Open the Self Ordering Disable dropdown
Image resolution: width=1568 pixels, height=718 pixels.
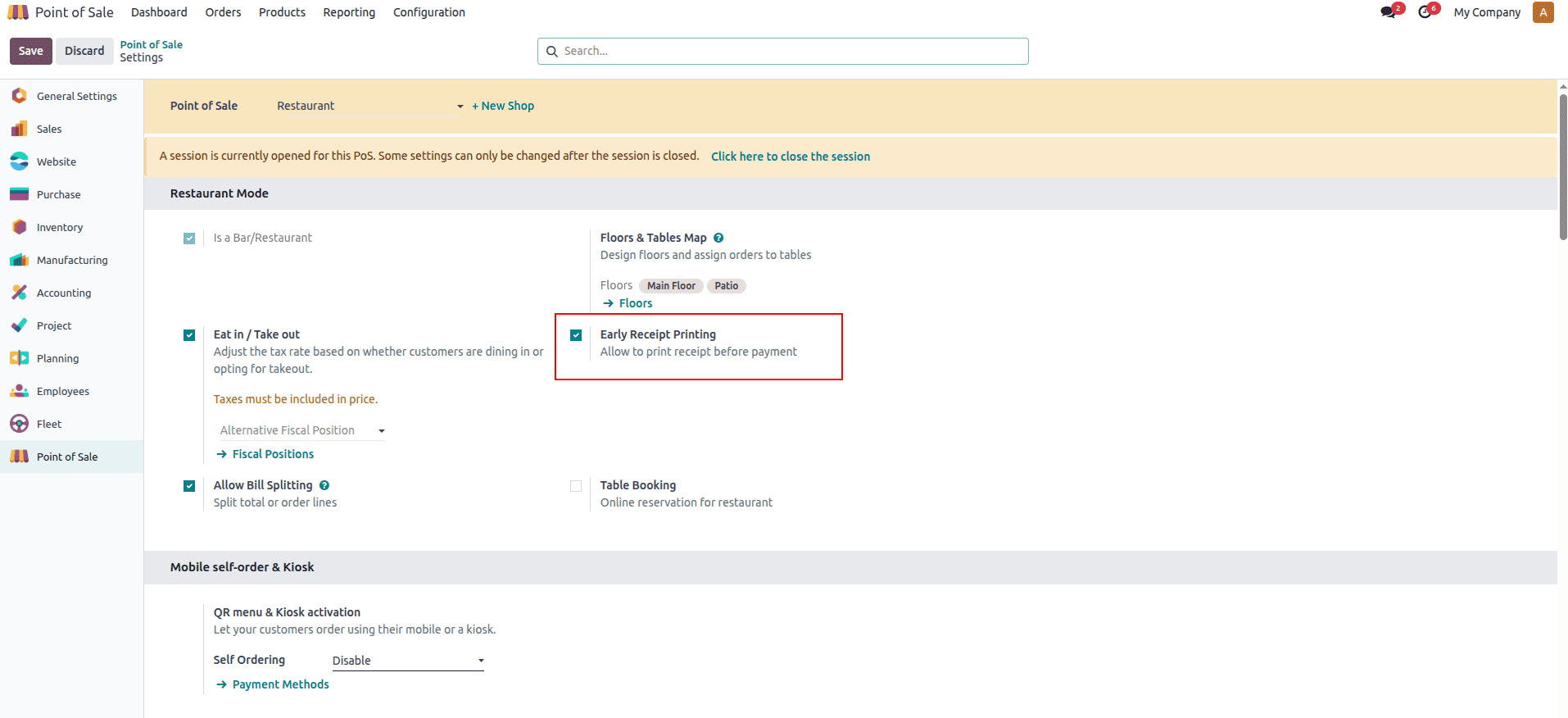[x=408, y=661]
